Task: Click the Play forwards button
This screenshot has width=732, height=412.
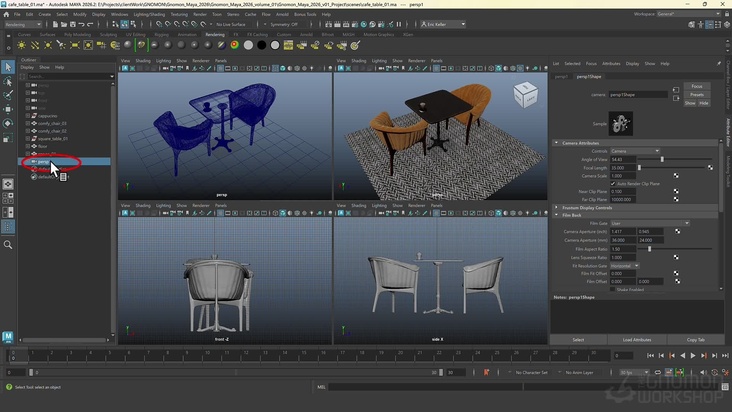Action: pos(693,355)
